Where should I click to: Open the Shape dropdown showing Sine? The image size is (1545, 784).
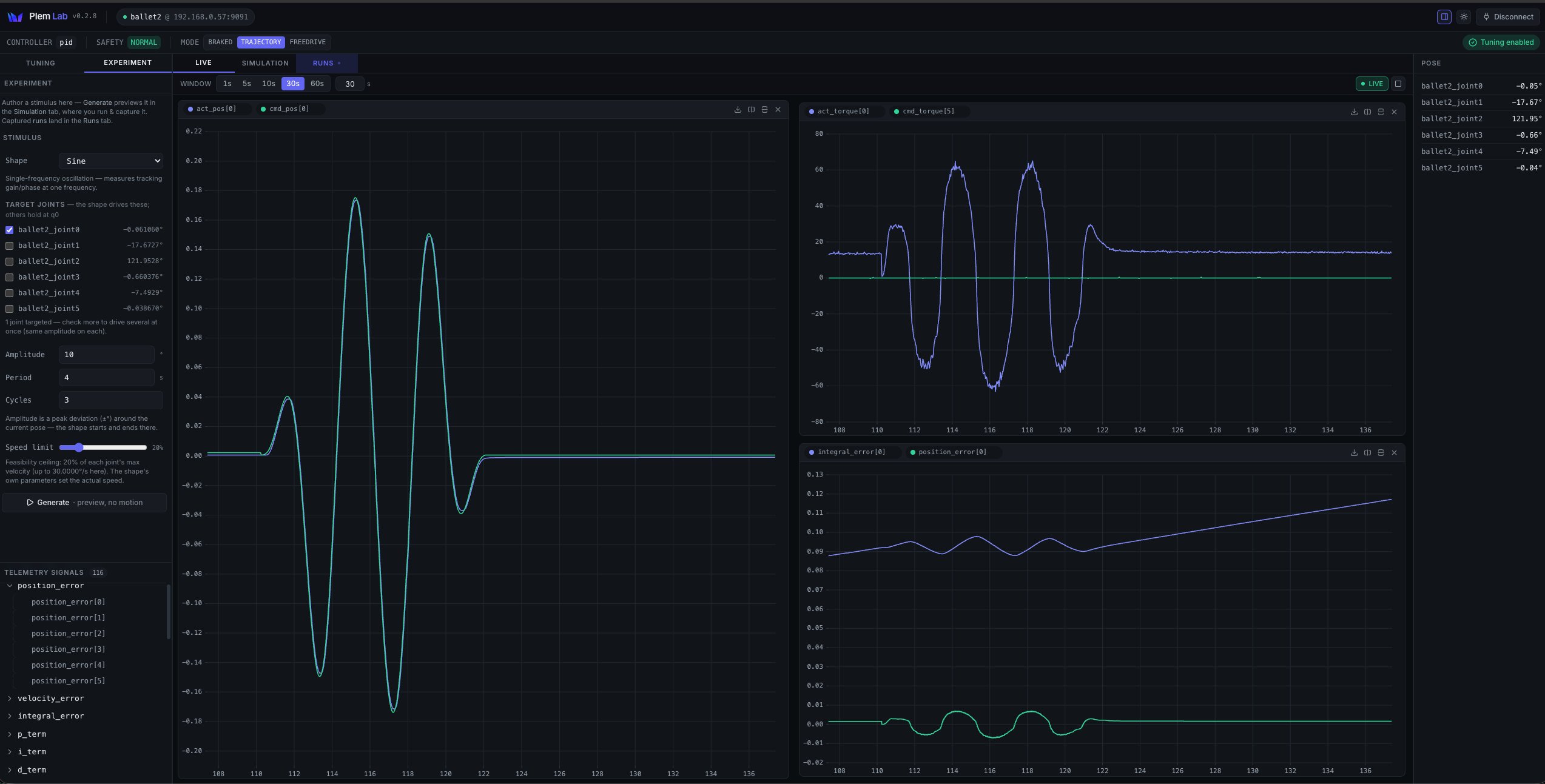click(x=112, y=161)
